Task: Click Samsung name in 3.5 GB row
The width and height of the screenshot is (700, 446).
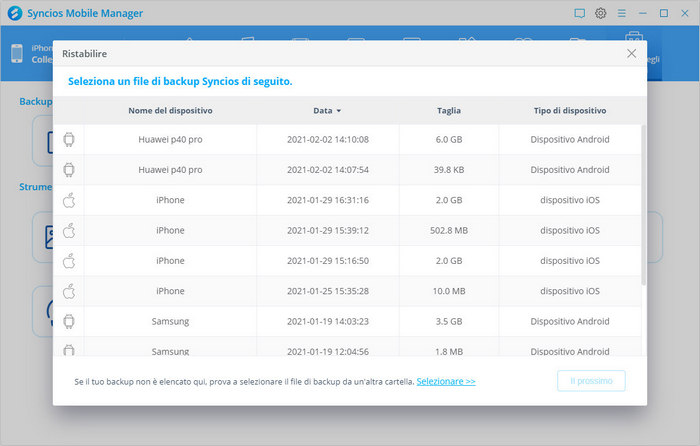Action: pyautogui.click(x=170, y=321)
